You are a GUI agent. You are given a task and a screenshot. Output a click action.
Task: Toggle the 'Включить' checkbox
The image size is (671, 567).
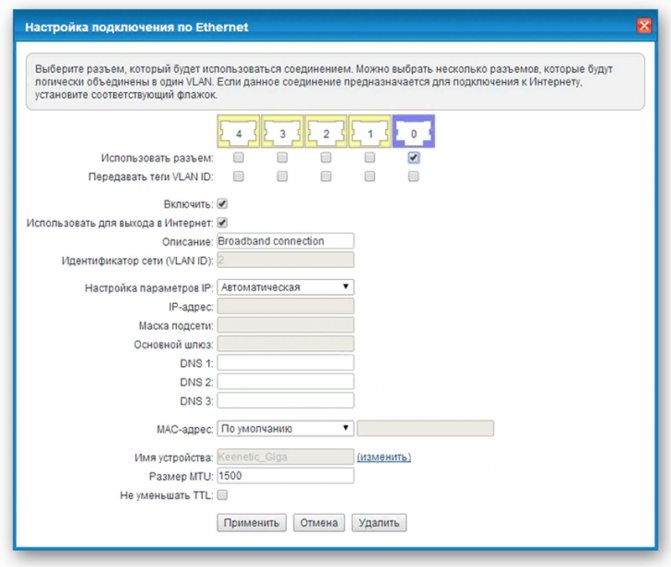(x=223, y=204)
